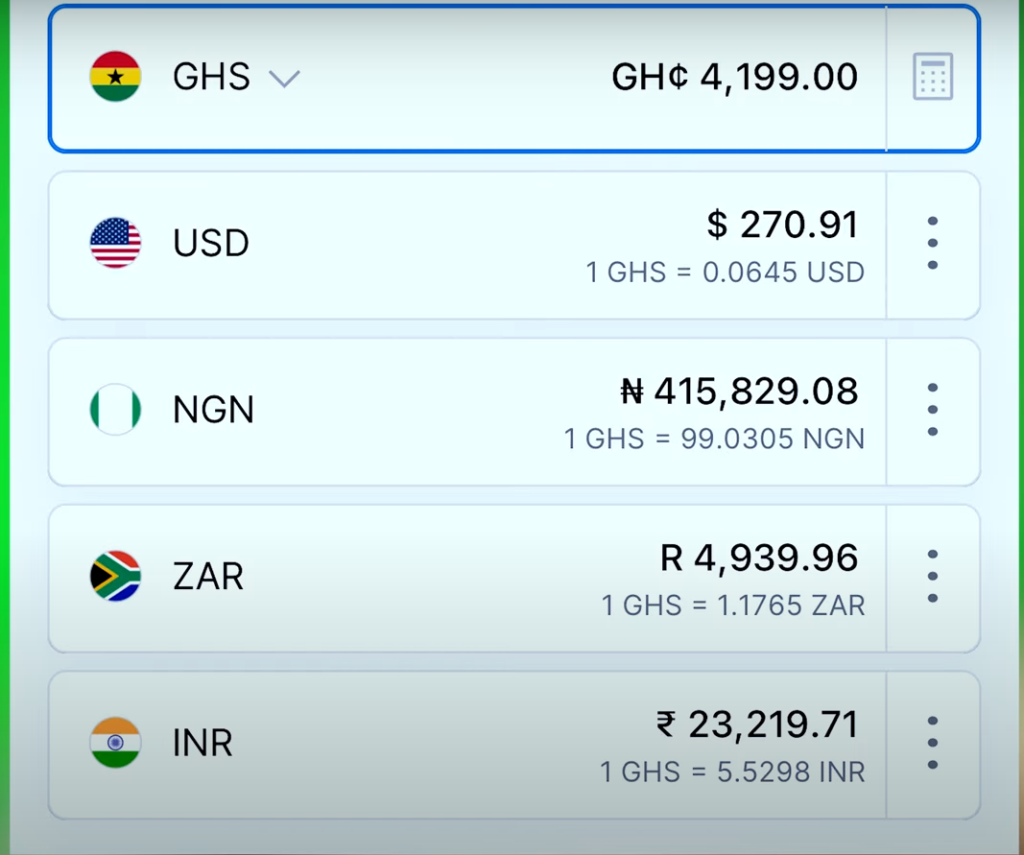Image resolution: width=1024 pixels, height=855 pixels.
Task: Click the South Africa flag icon
Action: (x=116, y=575)
